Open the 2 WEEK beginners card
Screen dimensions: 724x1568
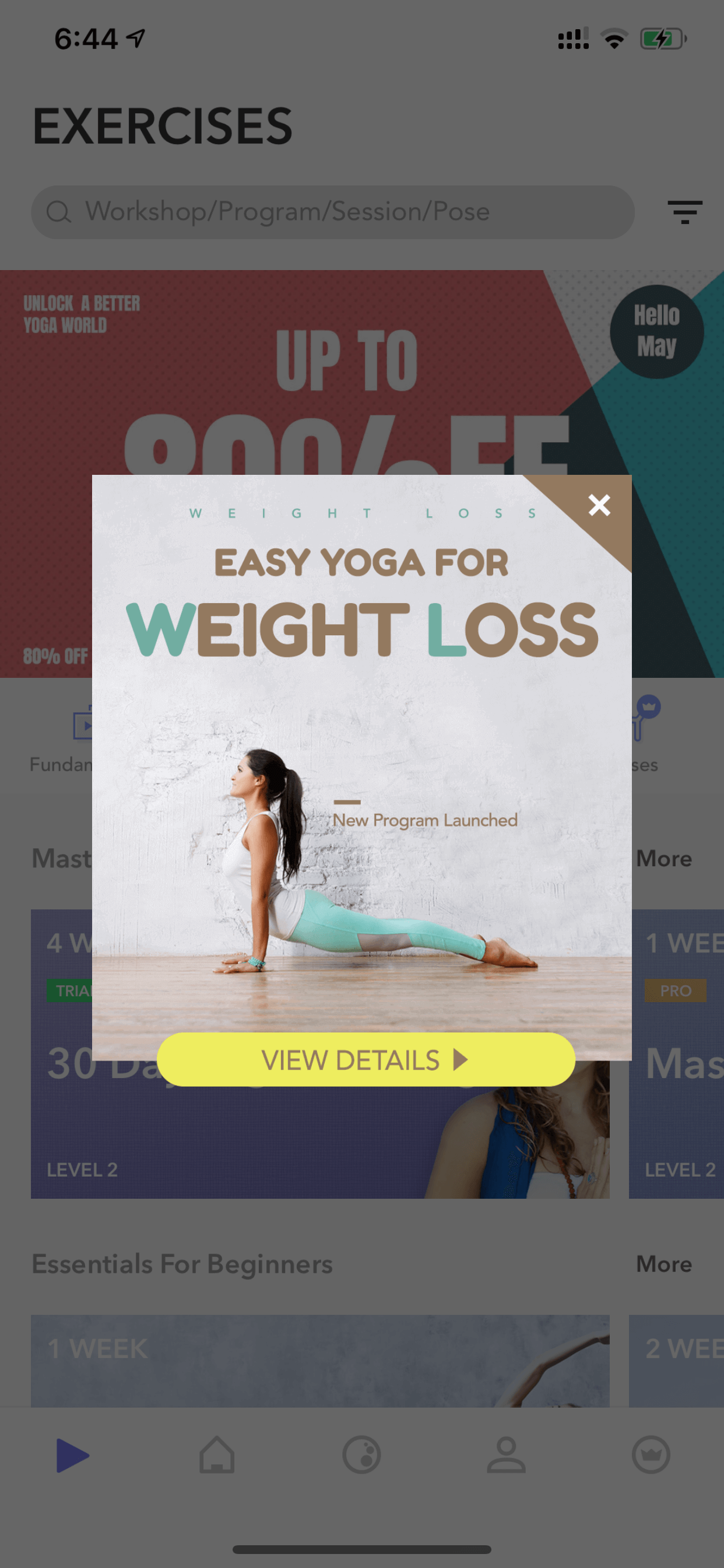pos(677,1360)
